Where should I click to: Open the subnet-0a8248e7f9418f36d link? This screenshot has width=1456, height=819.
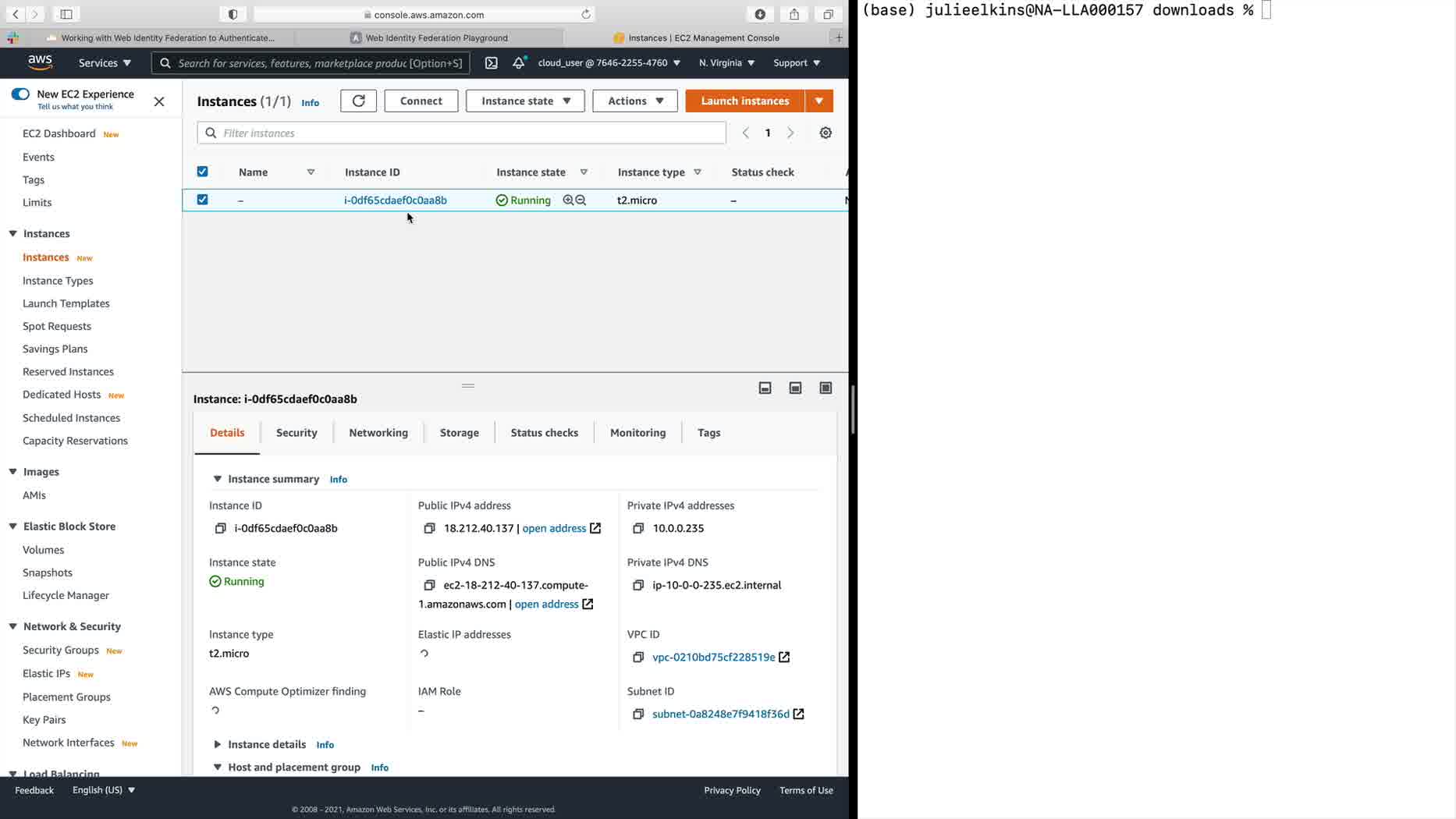tap(721, 714)
